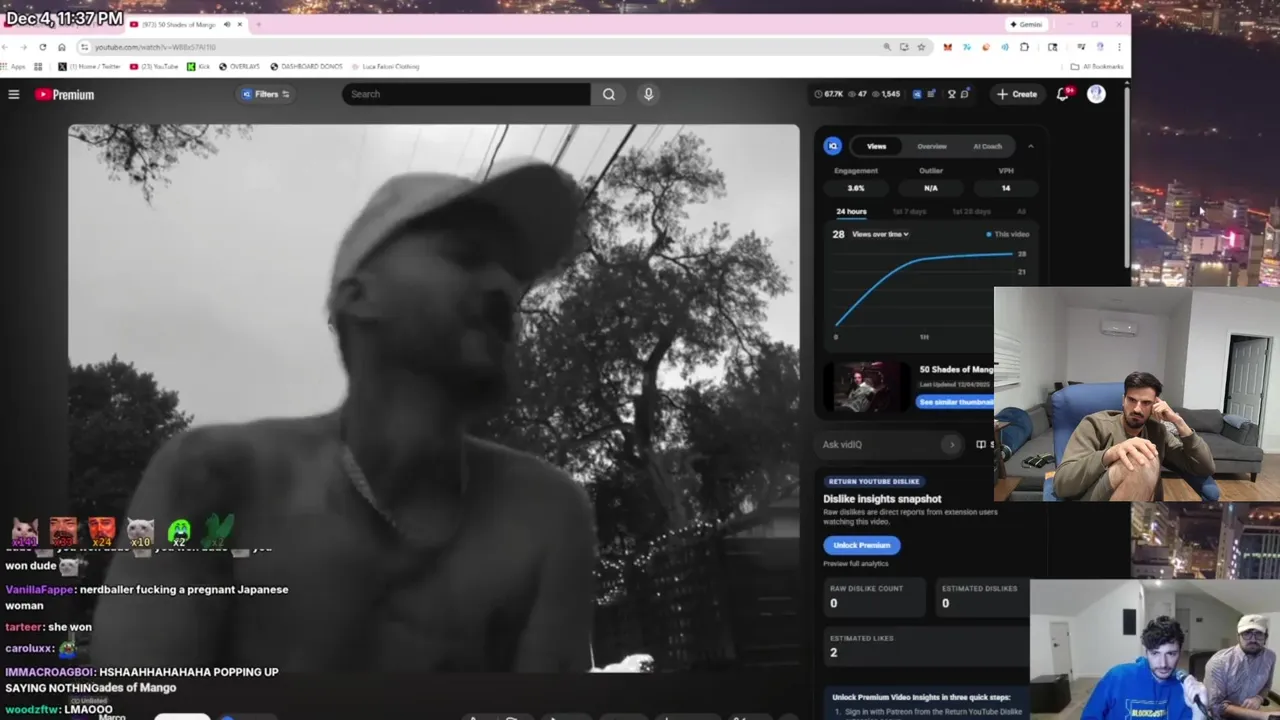This screenshot has height=720, width=1280.
Task: Open vidIQ trophy icon in toolbar
Action: pos(952,94)
